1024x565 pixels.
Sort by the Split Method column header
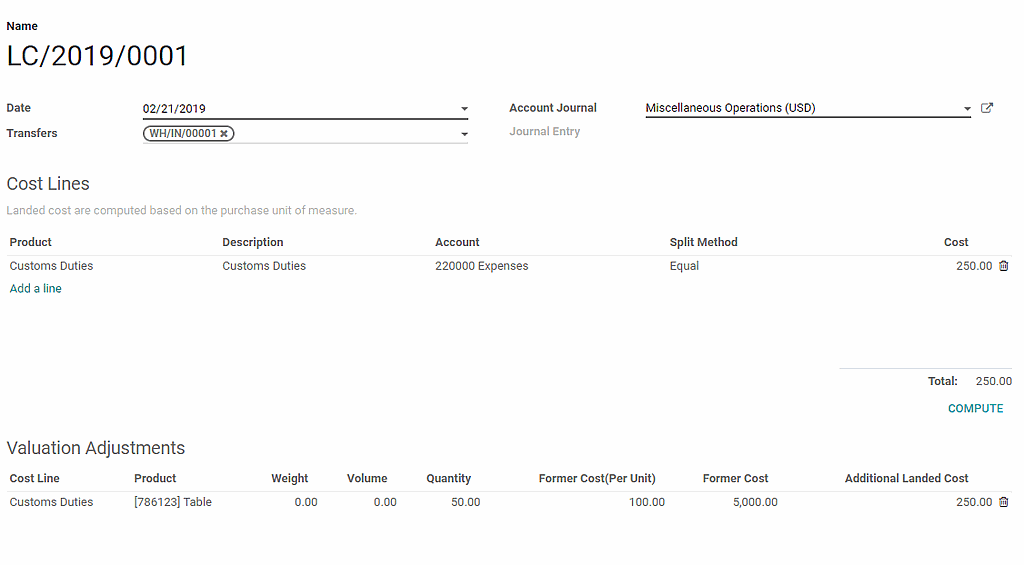703,242
